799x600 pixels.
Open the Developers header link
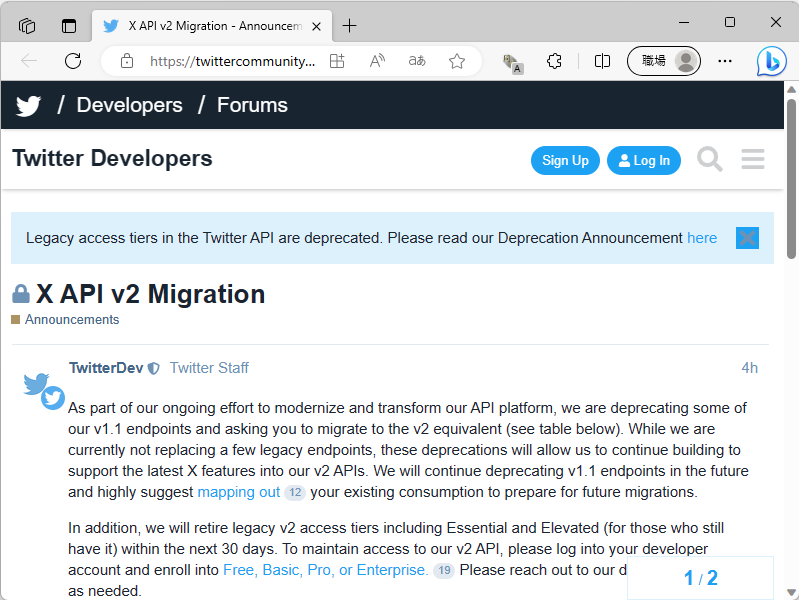[x=129, y=105]
